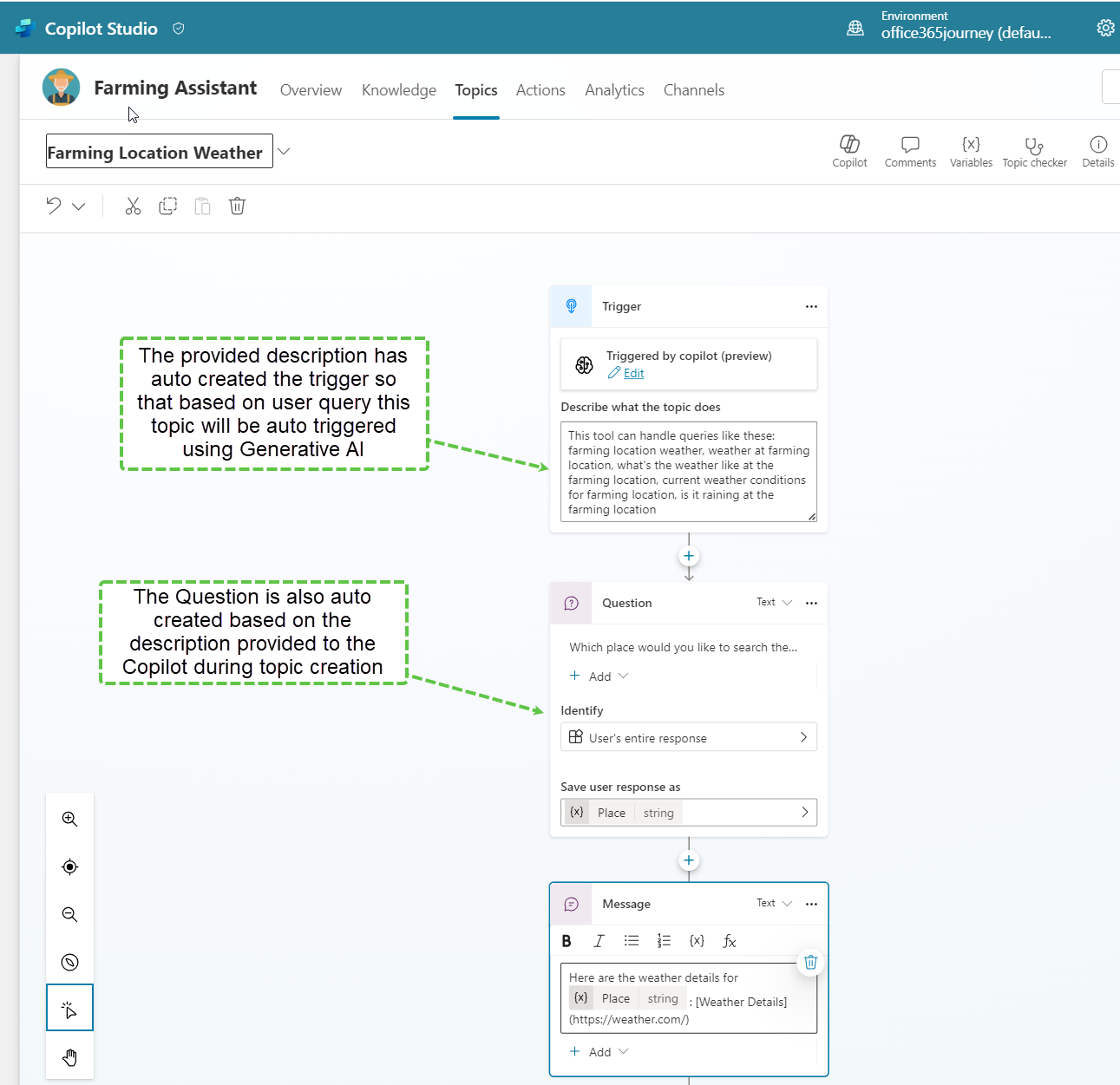1120x1085 pixels.
Task: Select the hand pan tool
Action: 70,1057
